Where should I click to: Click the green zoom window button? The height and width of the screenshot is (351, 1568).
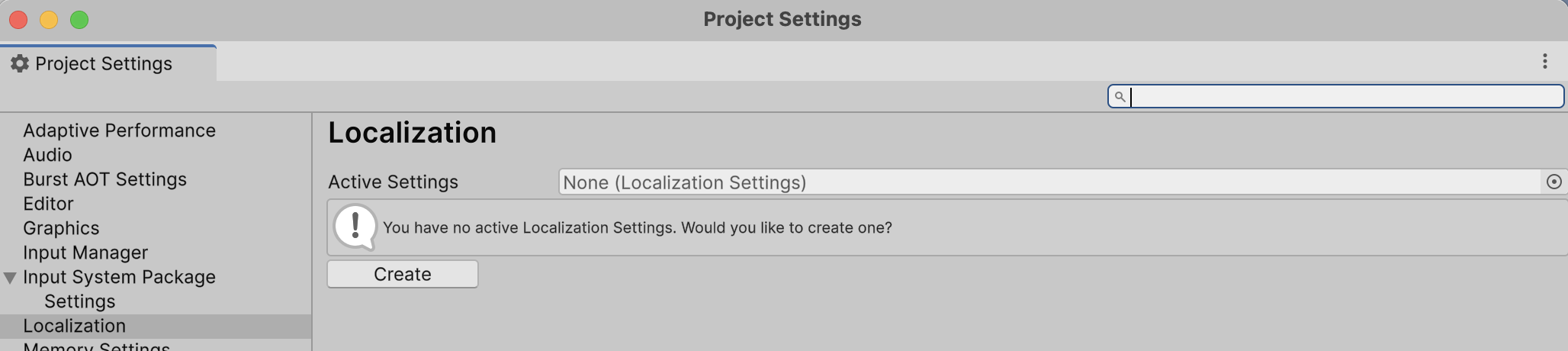(79, 20)
